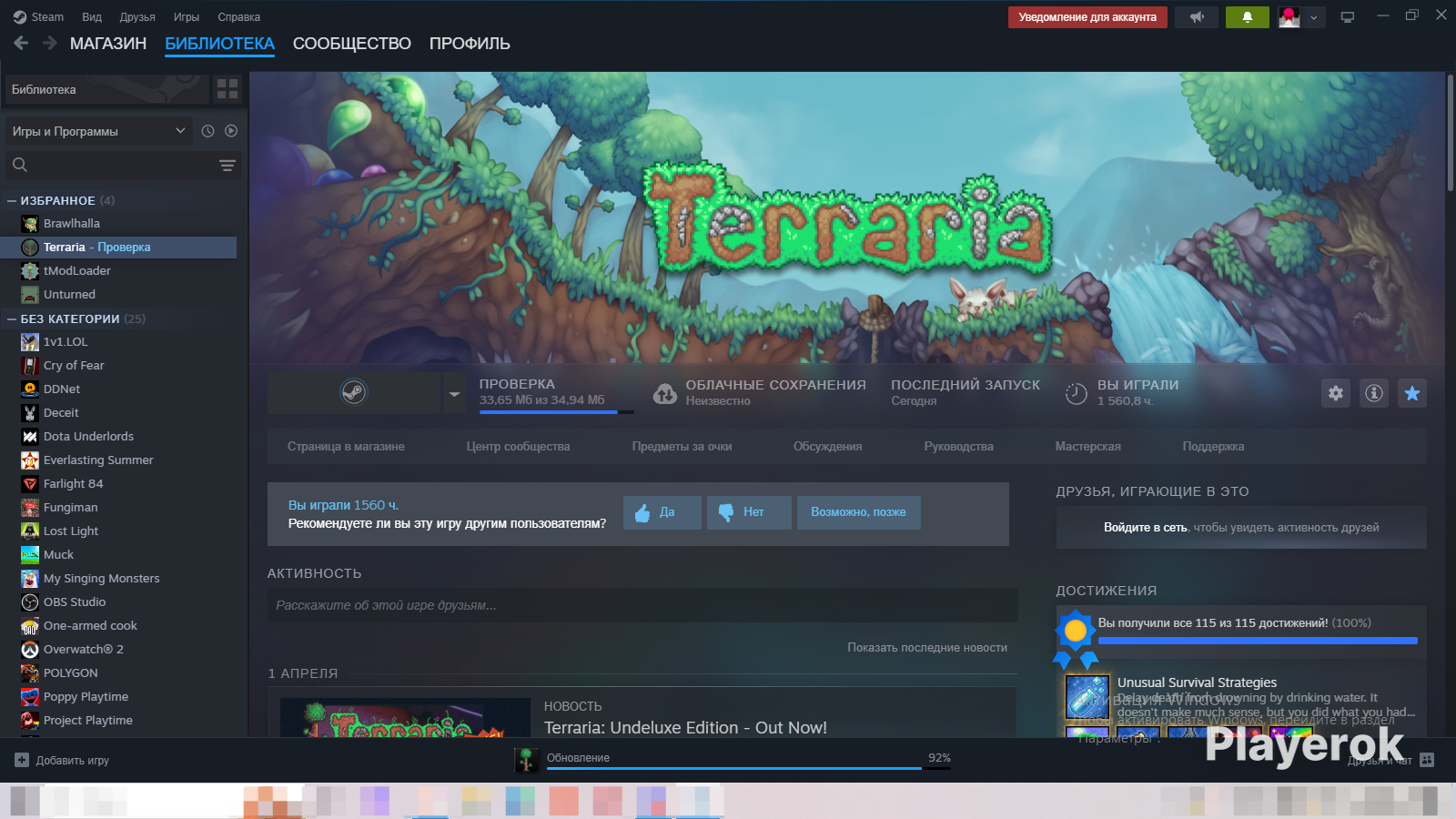Click the Cry of Fear icon

(30, 366)
